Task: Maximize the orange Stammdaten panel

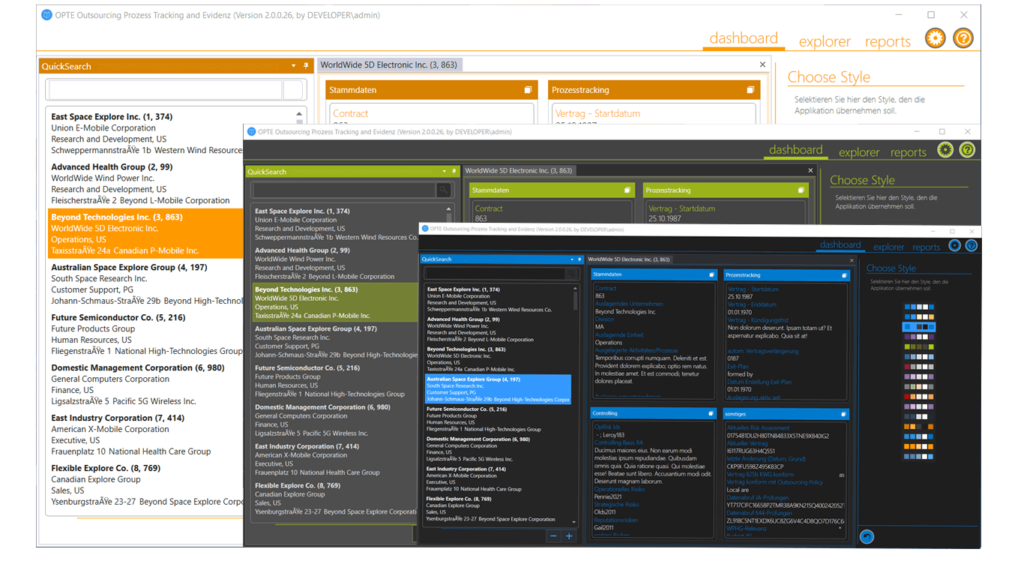Action: point(528,90)
